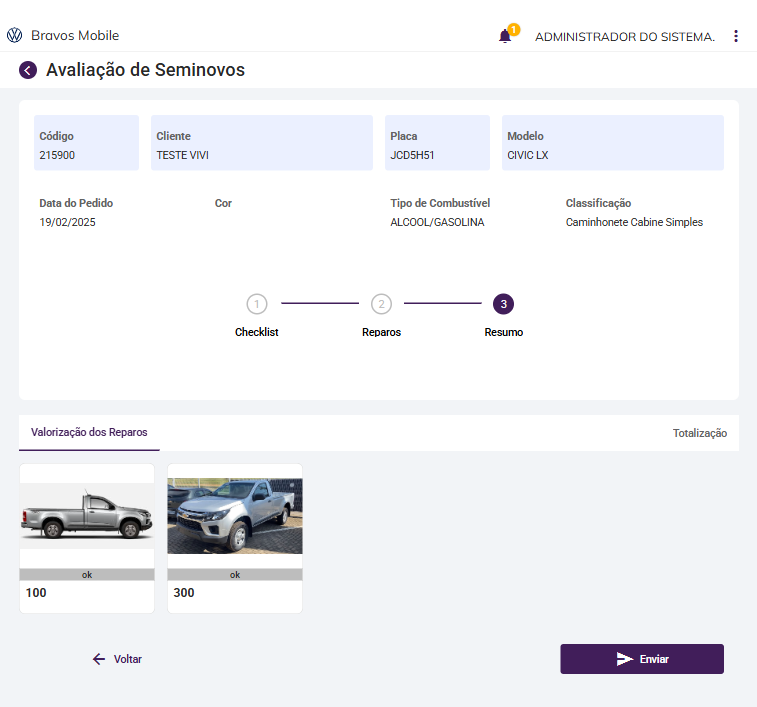
Task: Click the purple back arrow icon
Action: coord(28,70)
